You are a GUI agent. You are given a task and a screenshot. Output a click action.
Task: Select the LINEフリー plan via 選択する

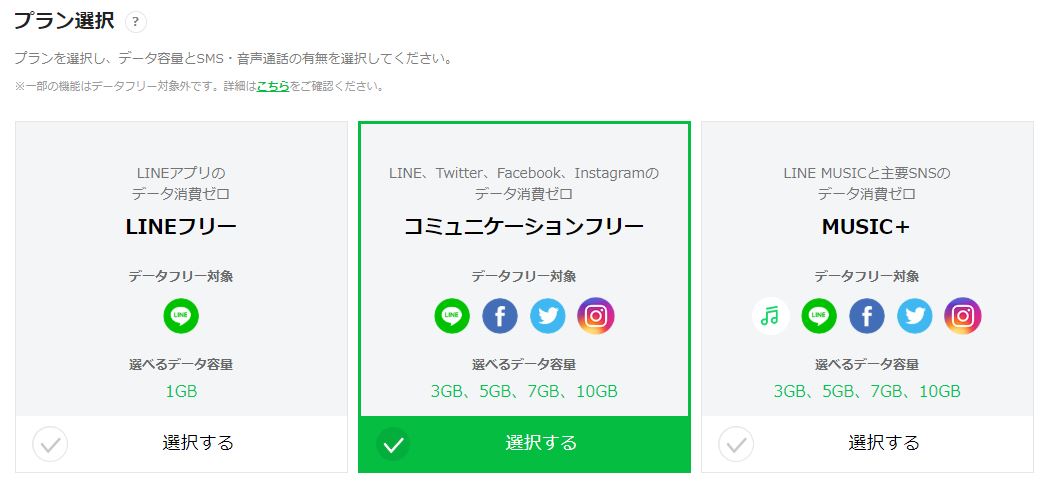pos(198,443)
